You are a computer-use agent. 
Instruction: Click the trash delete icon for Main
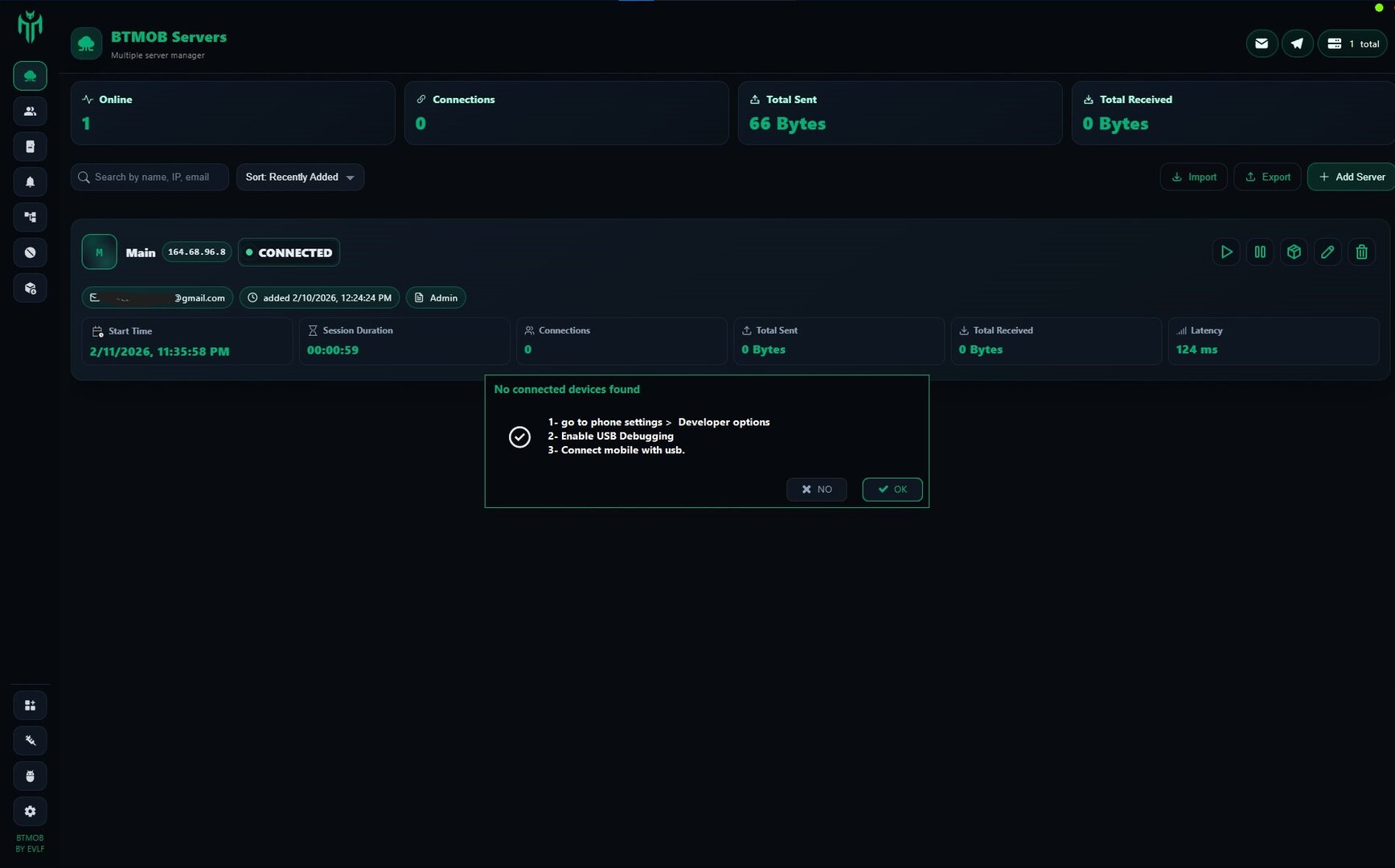[1361, 252]
